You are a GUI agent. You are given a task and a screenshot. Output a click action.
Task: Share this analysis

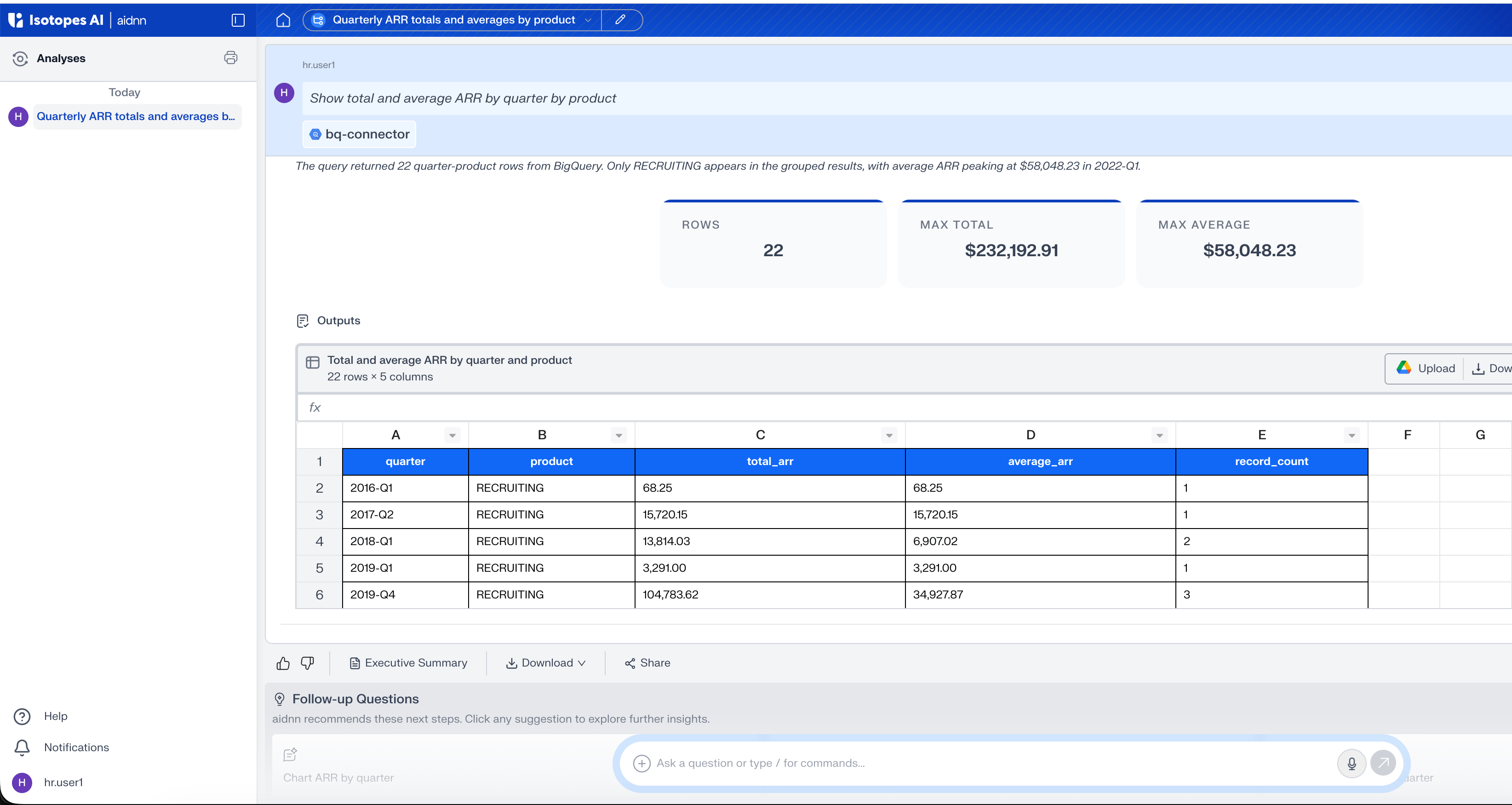(647, 663)
